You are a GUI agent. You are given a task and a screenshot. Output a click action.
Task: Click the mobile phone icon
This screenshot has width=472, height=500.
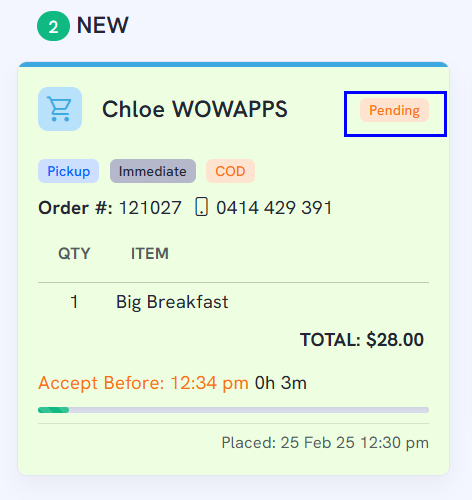tap(201, 207)
